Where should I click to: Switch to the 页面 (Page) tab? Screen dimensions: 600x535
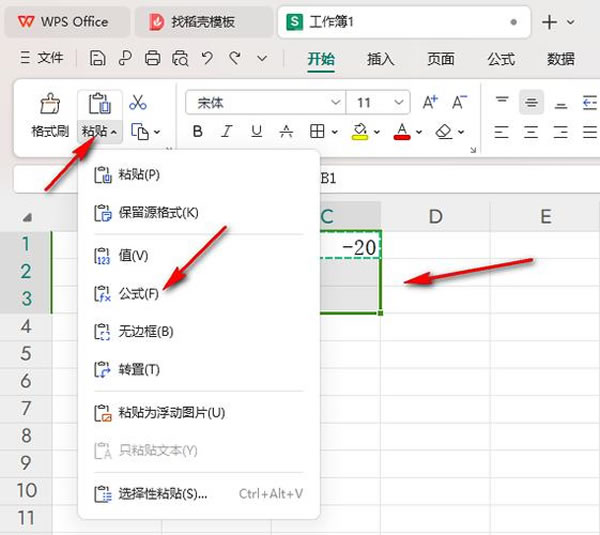441,59
